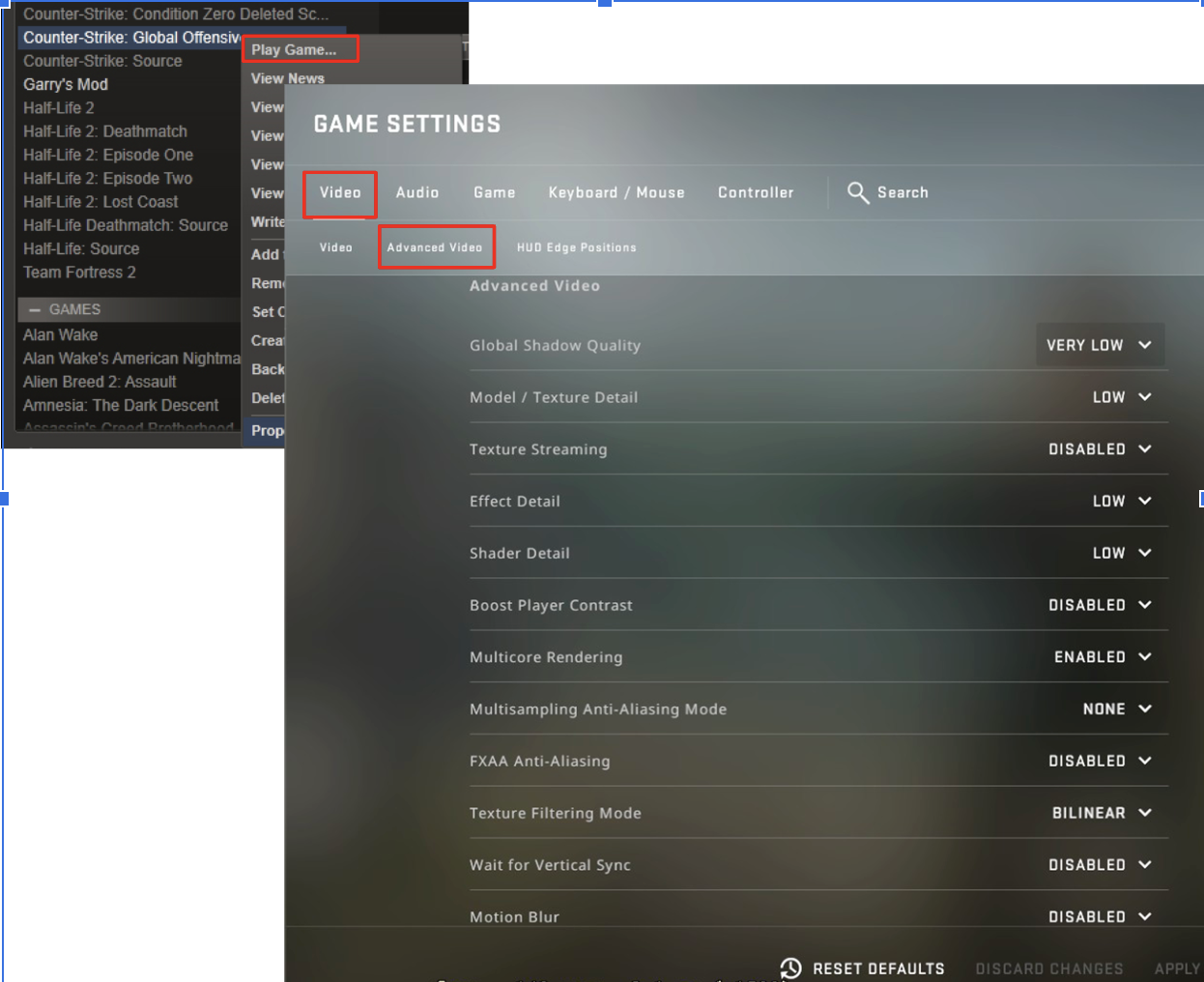Click the Reset Defaults clock icon
The width and height of the screenshot is (1204, 982).
tap(790, 968)
